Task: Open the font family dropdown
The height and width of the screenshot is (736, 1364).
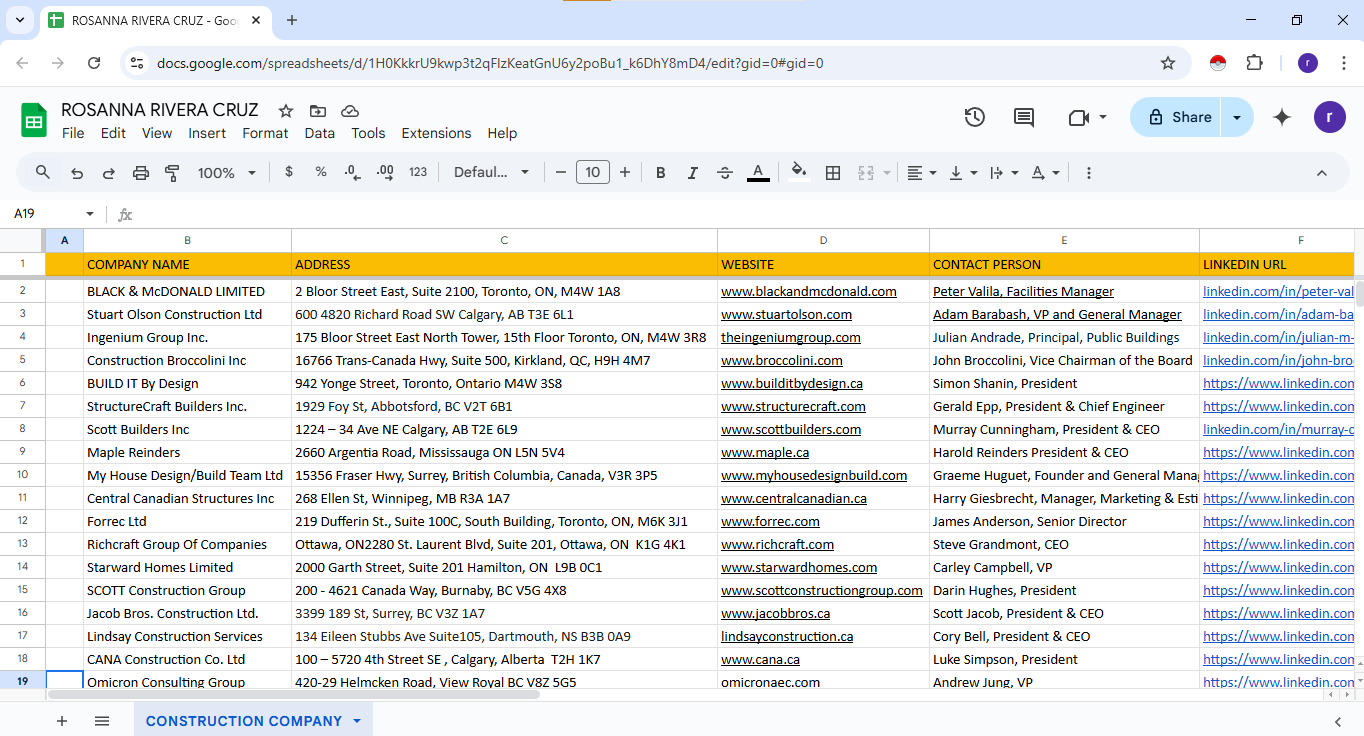Action: [x=492, y=173]
